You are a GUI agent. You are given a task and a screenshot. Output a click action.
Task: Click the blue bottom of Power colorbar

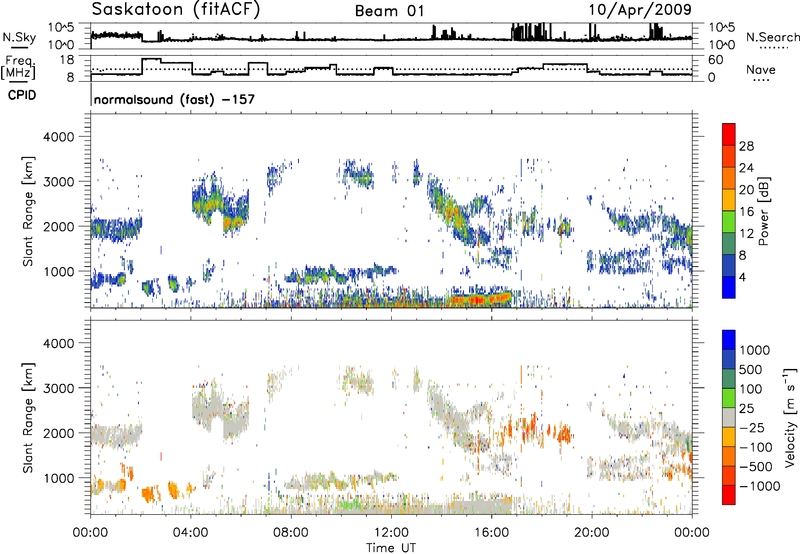(729, 287)
